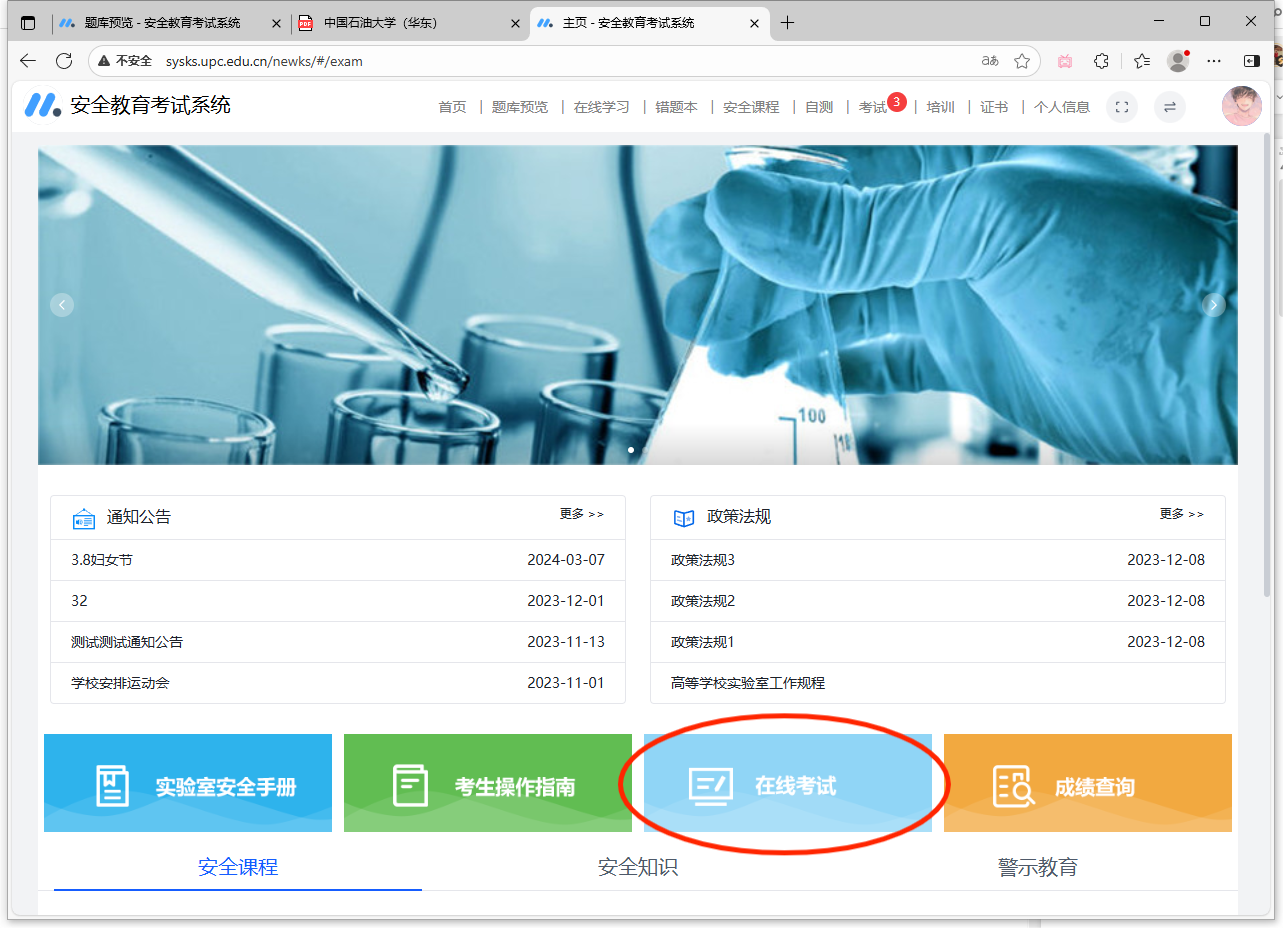The height and width of the screenshot is (928, 1283).
Task: Click the 在线考试 tile button
Action: coord(787,785)
